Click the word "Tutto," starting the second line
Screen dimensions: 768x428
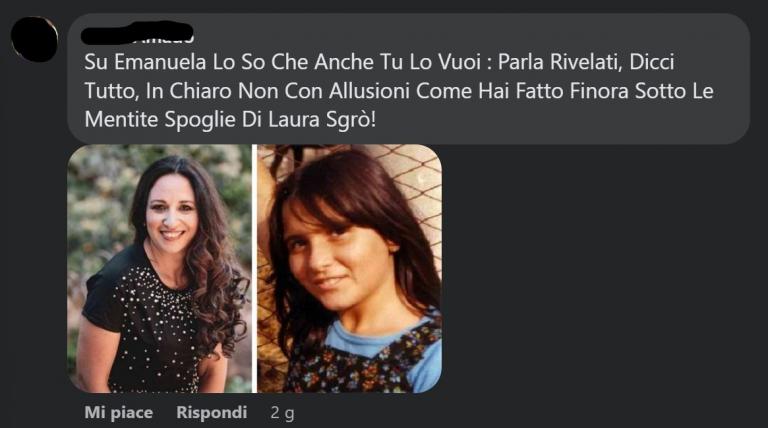point(112,92)
